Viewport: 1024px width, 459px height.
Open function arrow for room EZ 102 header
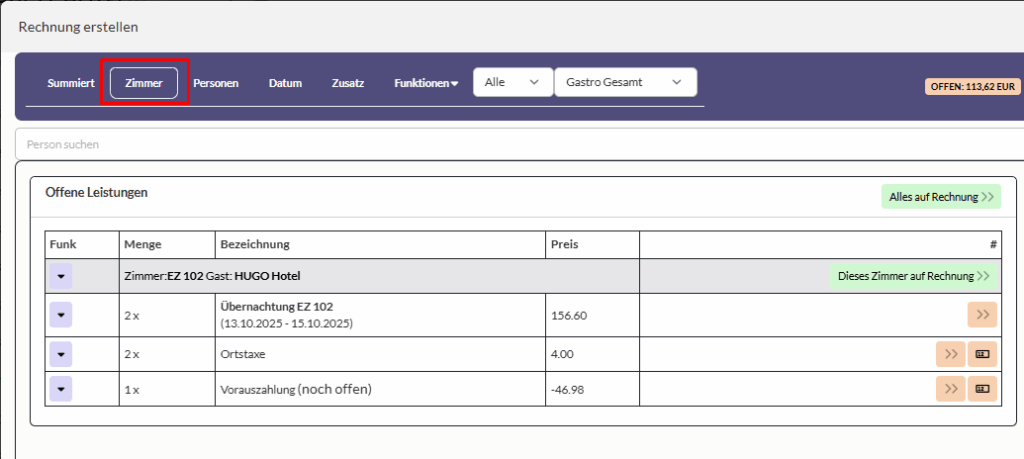[x=61, y=276]
